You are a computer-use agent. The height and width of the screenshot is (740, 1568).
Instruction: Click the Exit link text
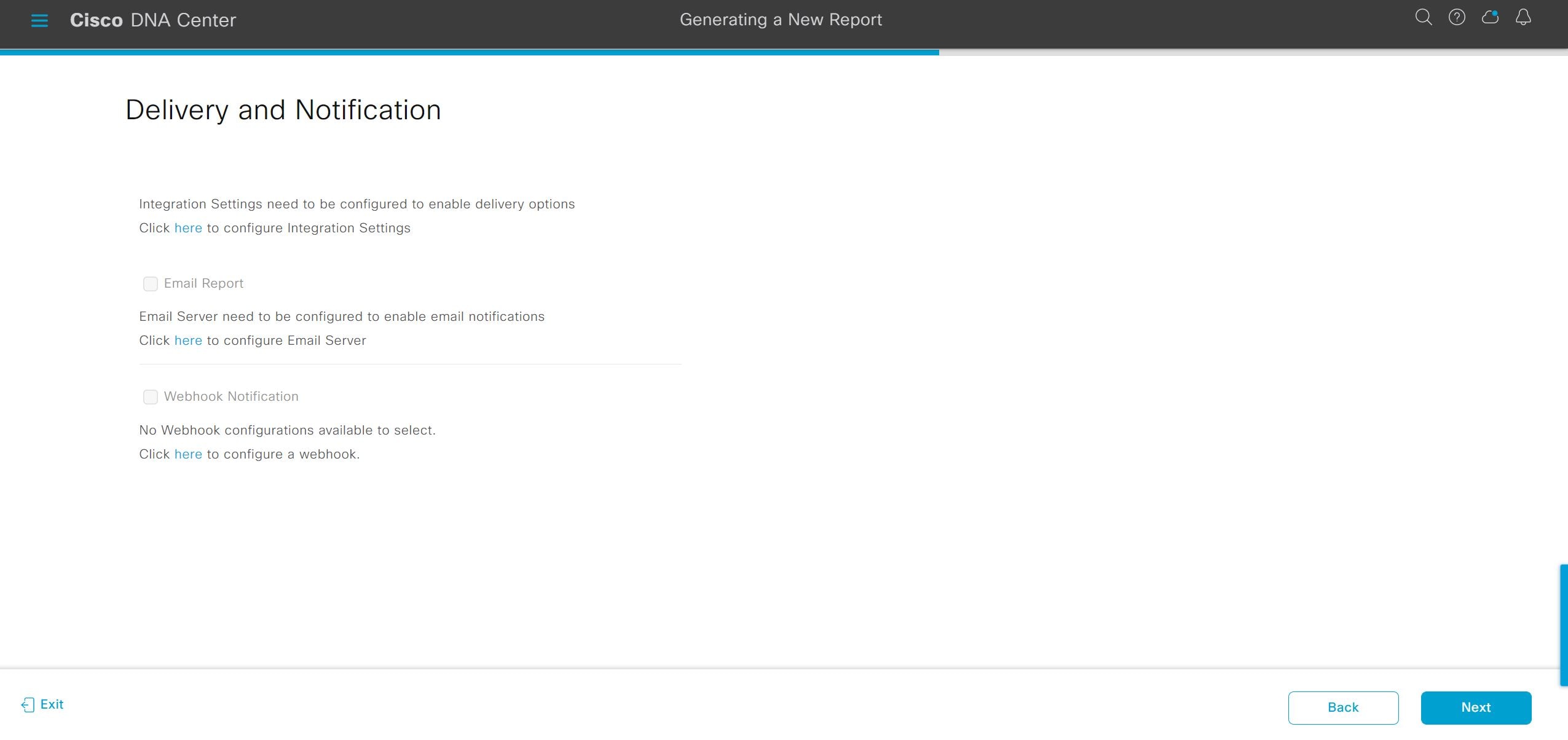point(52,704)
